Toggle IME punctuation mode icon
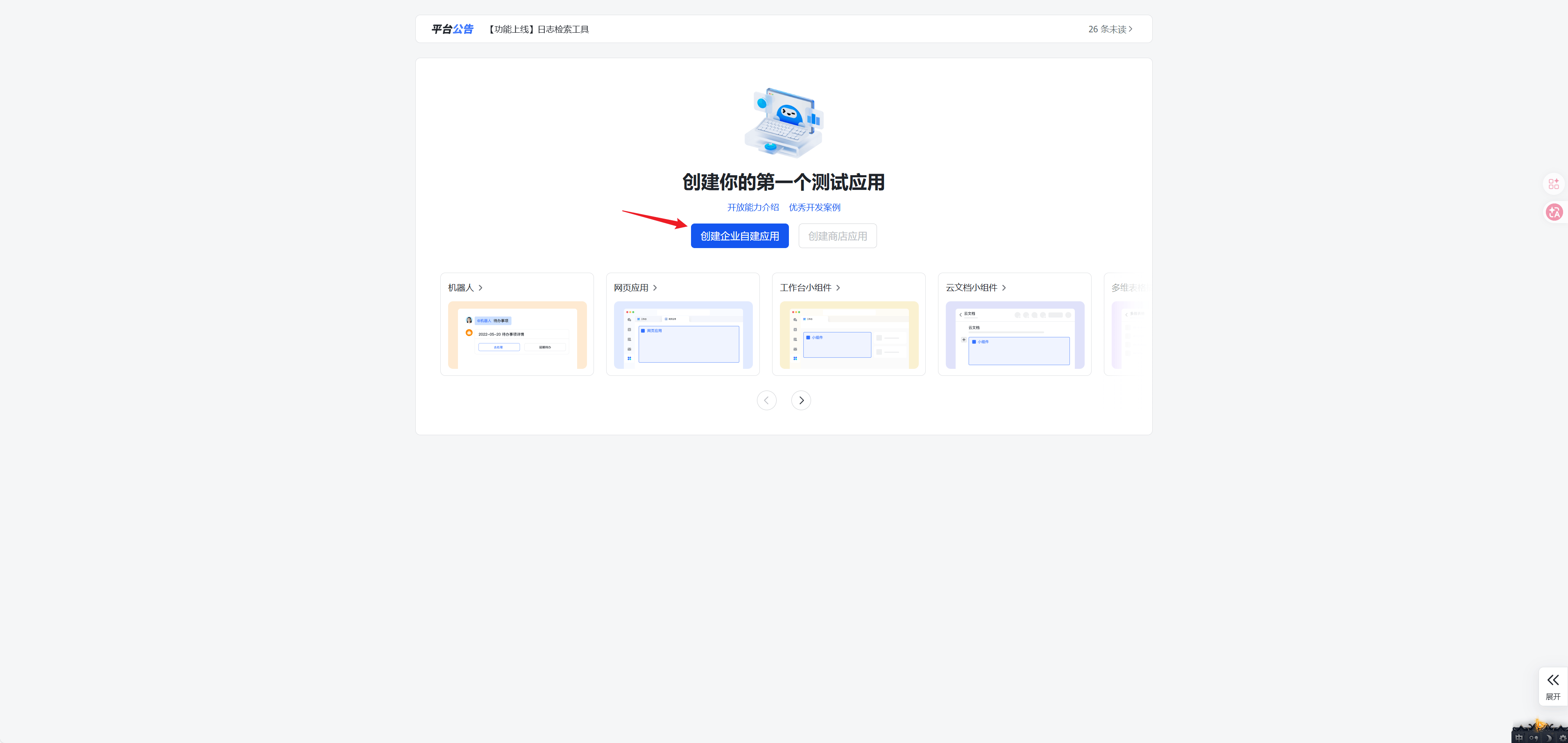The image size is (1568, 743). (x=1533, y=738)
